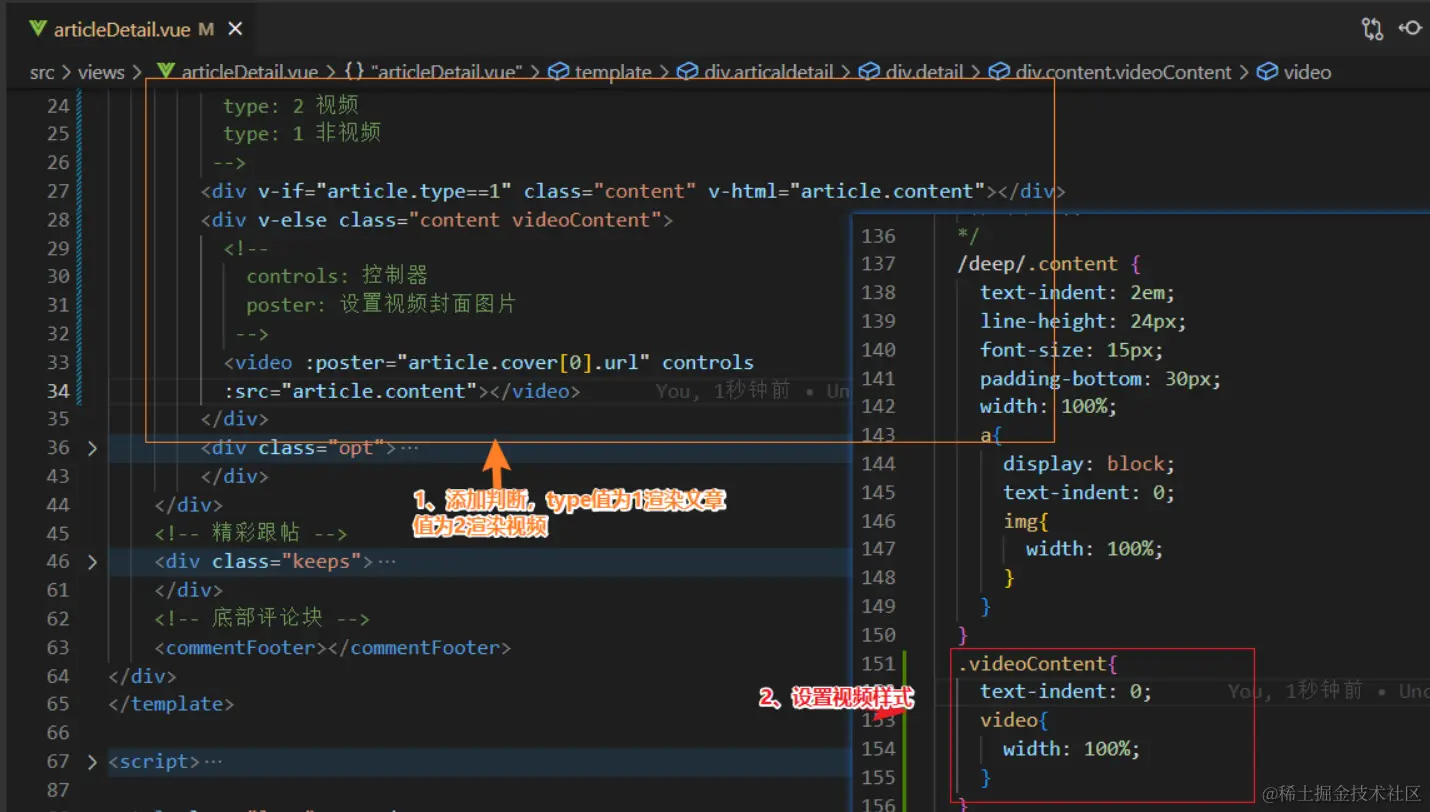Click the .videoContent{ selector line
This screenshot has height=812, width=1430.
pos(1037,664)
